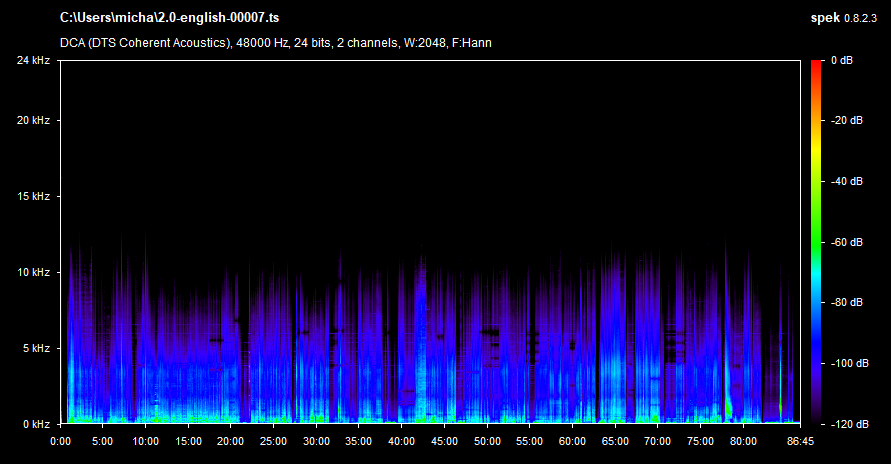The width and height of the screenshot is (891, 464).
Task: Click the 86:45 end time marker
Action: [x=801, y=440]
